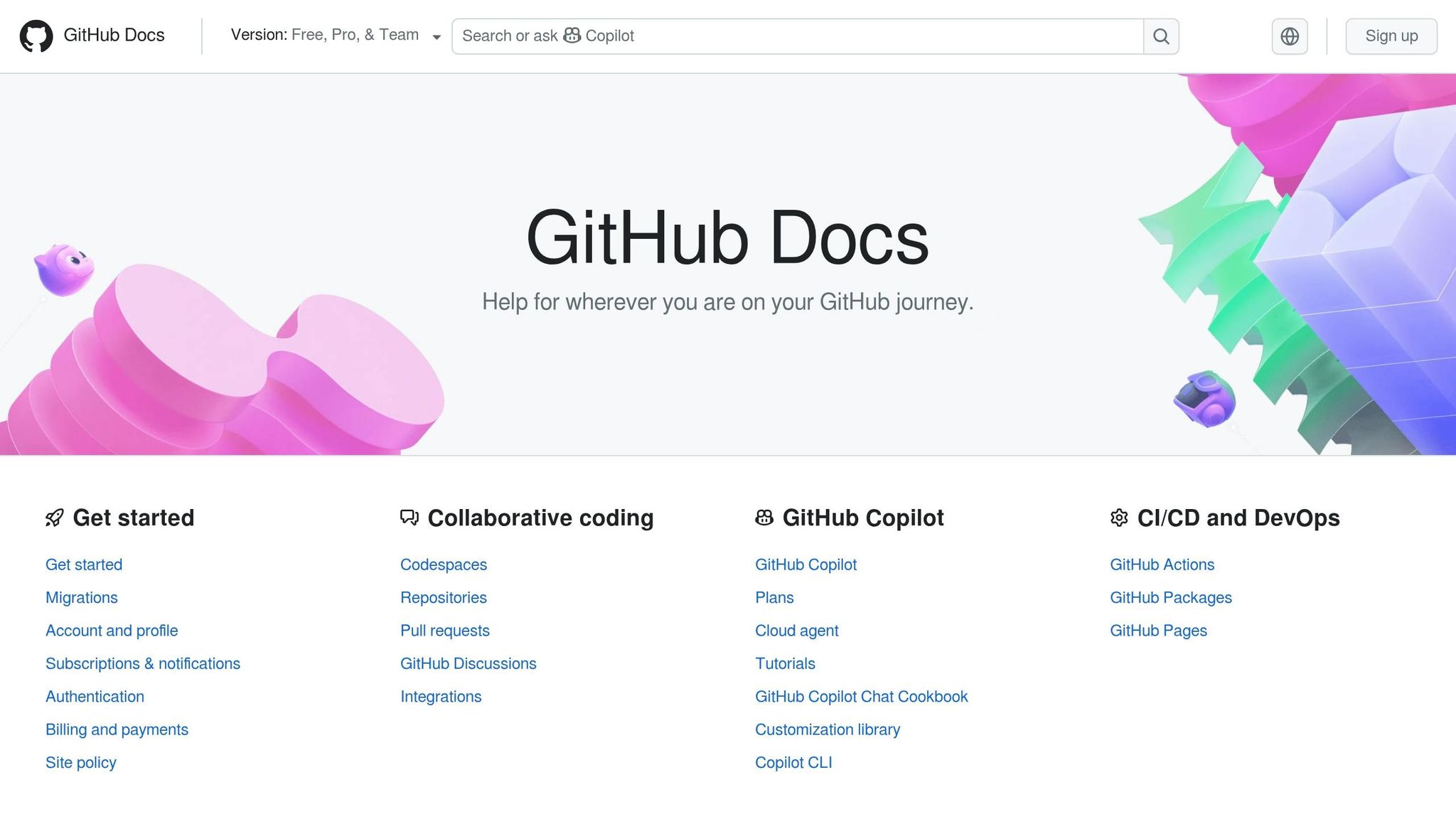The image size is (1456, 819).
Task: Open the language globe selector
Action: point(1289,36)
